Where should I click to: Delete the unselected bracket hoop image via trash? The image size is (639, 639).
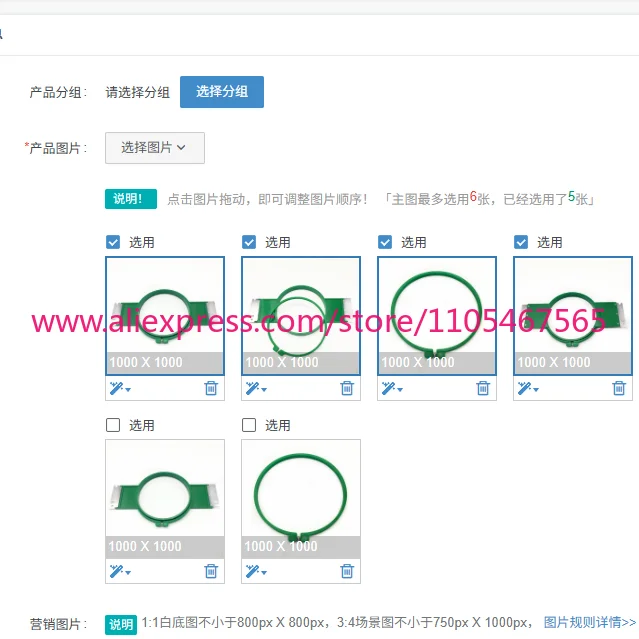pos(211,571)
